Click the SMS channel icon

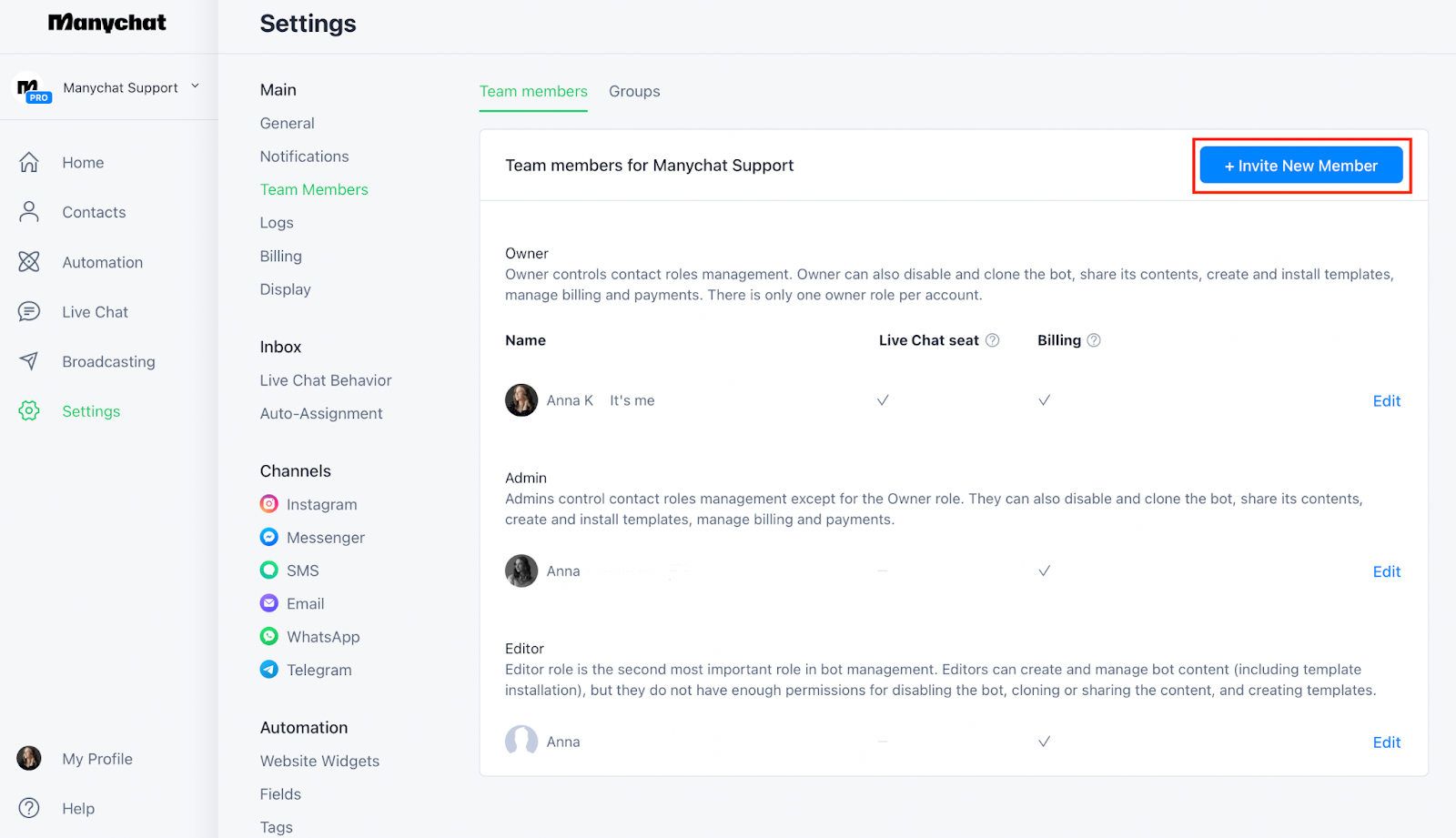tap(269, 570)
